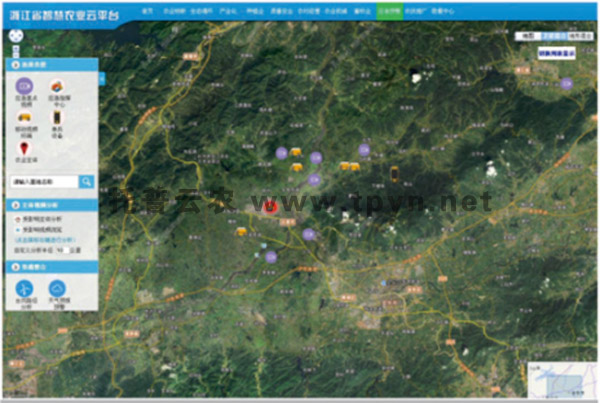Click the magnifier search button
This screenshot has width=600, height=403.
tap(87, 181)
